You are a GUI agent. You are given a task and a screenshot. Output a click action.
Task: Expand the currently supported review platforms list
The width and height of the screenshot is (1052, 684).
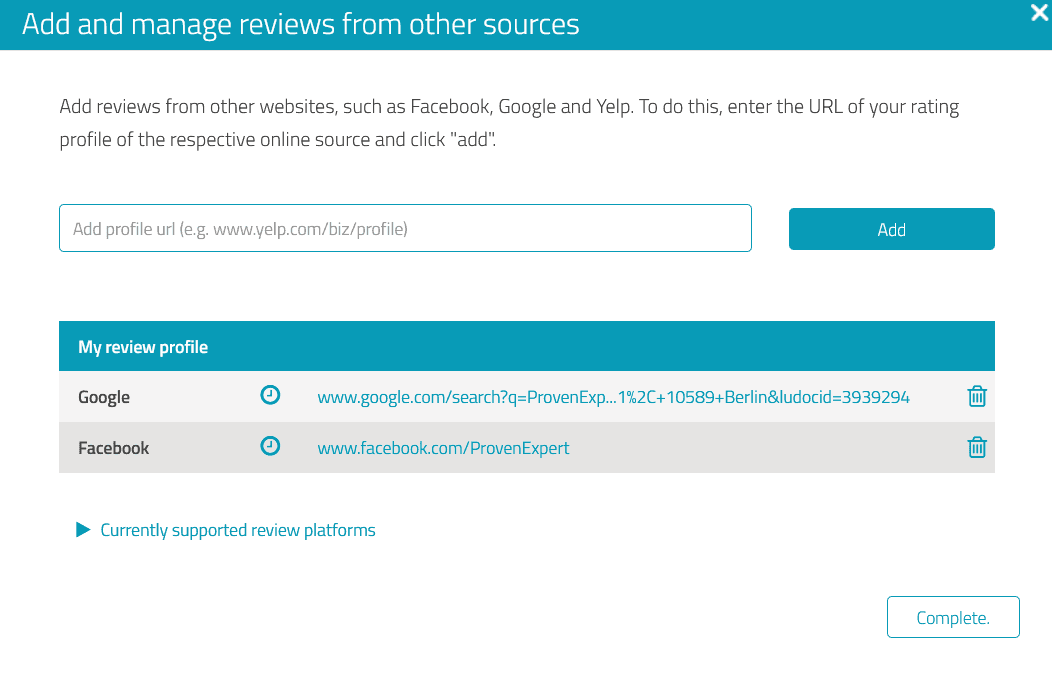[237, 529]
